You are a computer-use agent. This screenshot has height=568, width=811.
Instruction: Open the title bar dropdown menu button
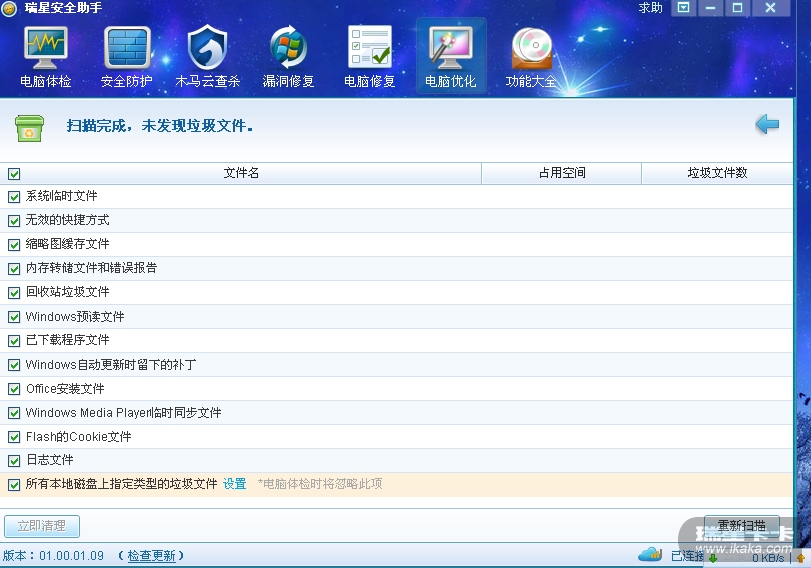[x=684, y=8]
